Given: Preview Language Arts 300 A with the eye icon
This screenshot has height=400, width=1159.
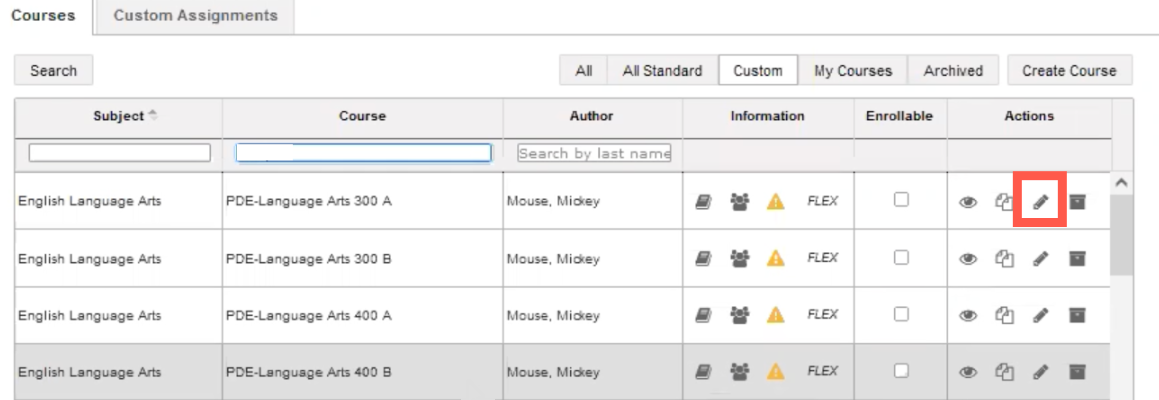Looking at the screenshot, I should pos(967,202).
